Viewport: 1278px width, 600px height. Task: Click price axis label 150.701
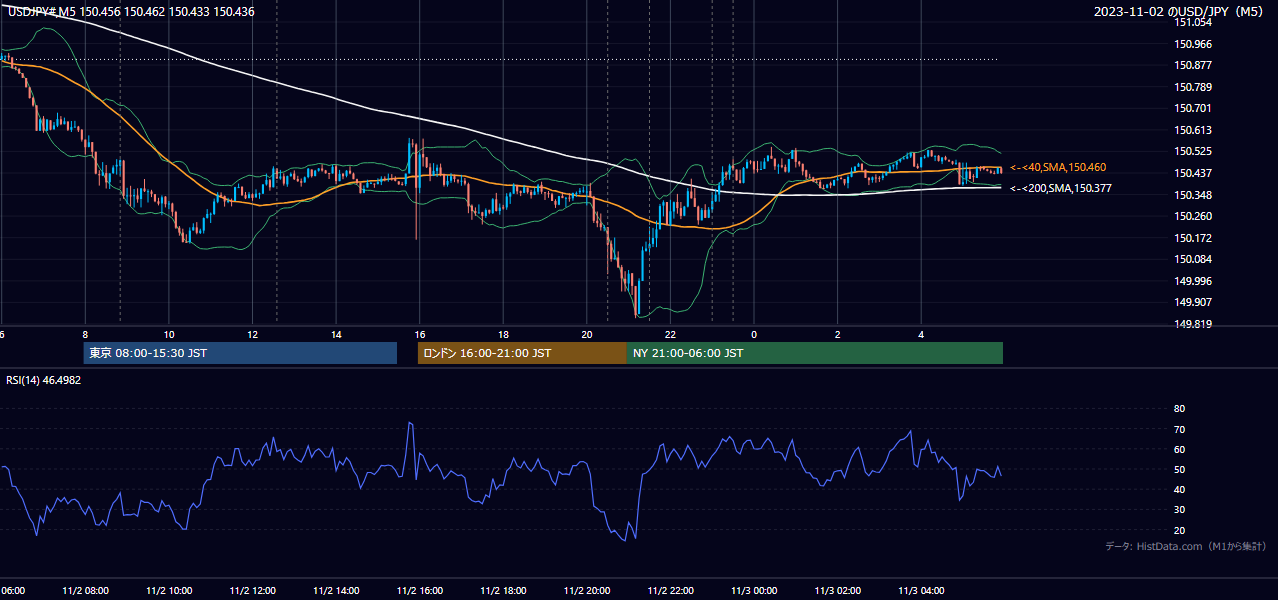1193,109
